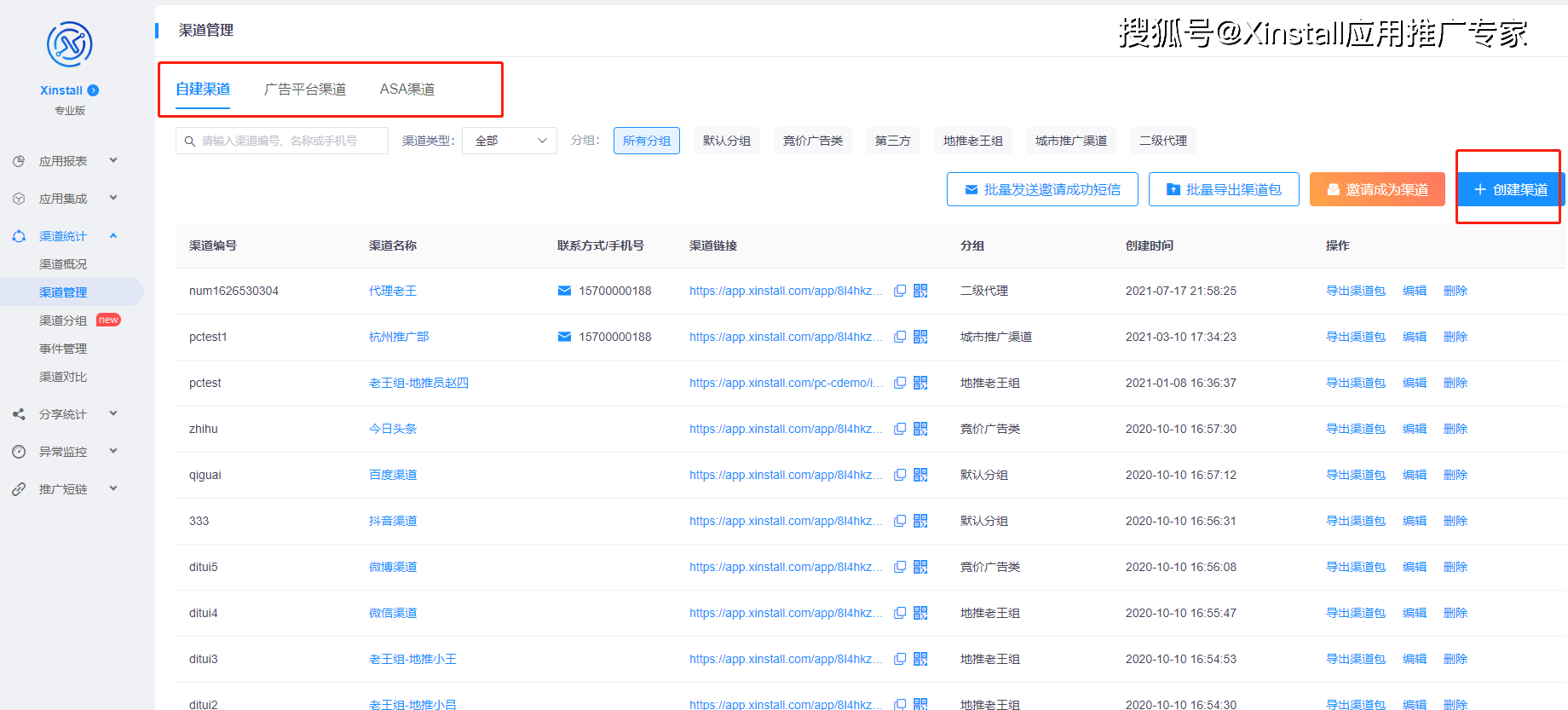Open QR code for 百度渠道 row

pos(920,475)
